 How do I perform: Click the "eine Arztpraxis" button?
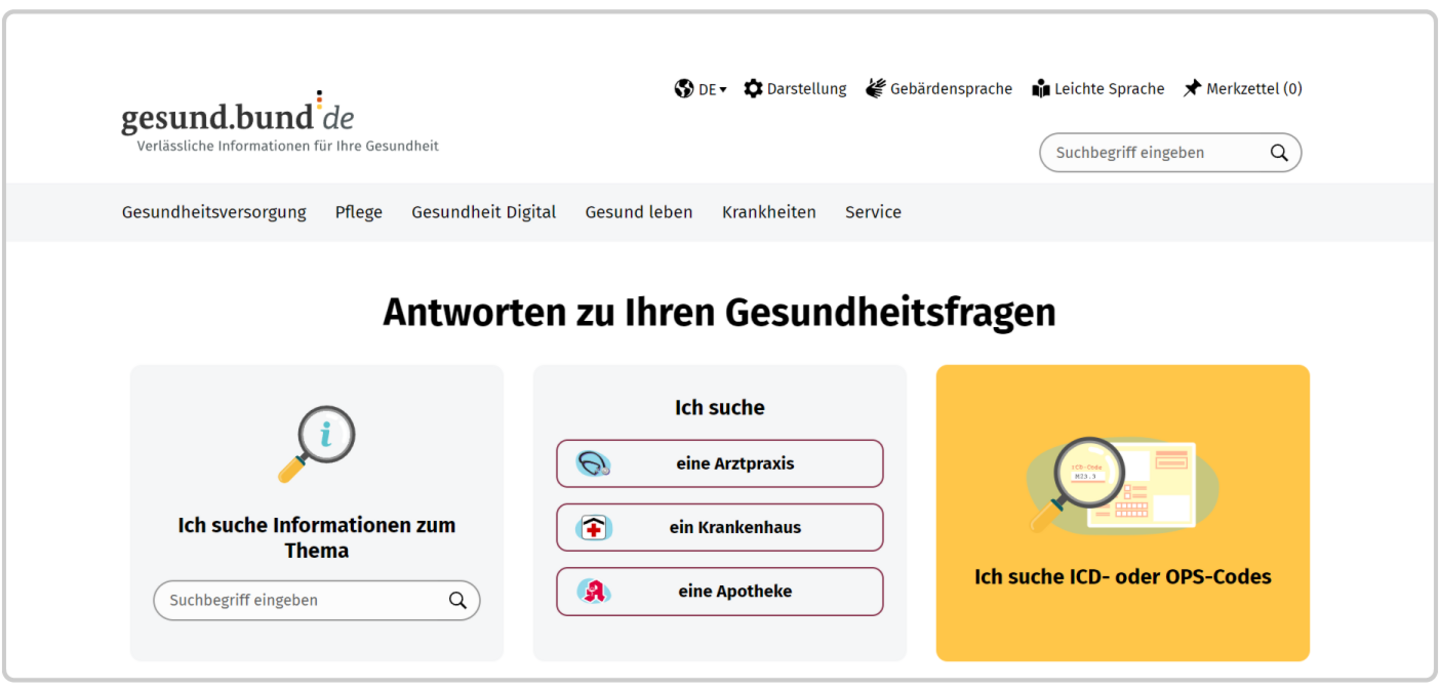point(719,464)
